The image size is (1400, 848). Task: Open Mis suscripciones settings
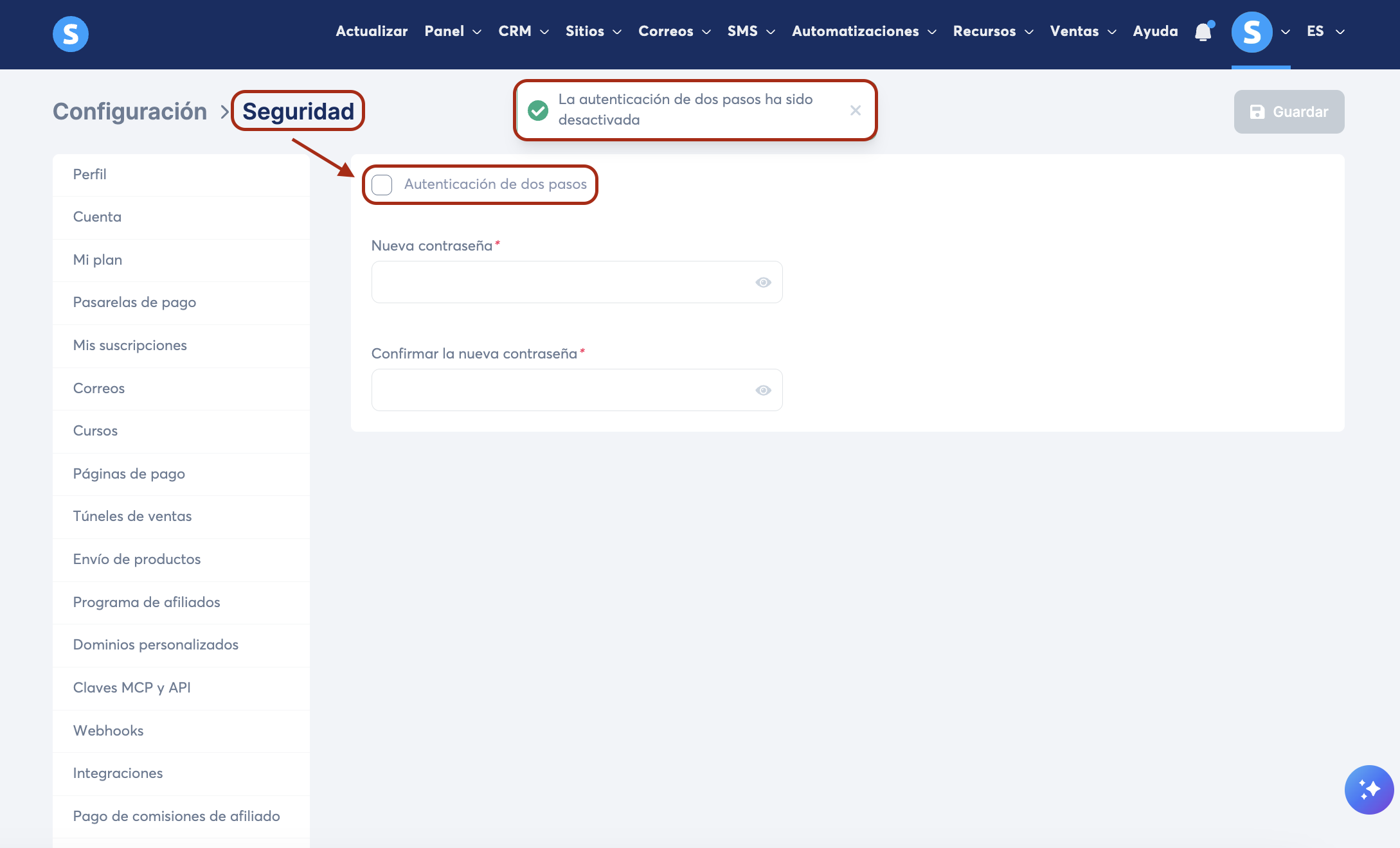click(181, 346)
